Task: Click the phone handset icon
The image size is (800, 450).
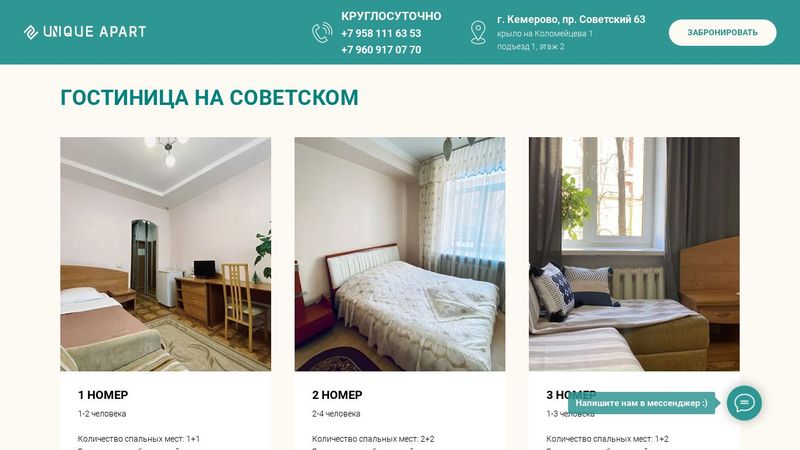Action: pyautogui.click(x=322, y=33)
